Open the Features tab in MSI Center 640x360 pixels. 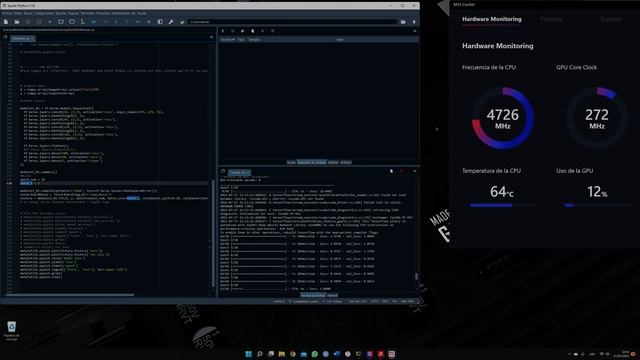[x=551, y=19]
